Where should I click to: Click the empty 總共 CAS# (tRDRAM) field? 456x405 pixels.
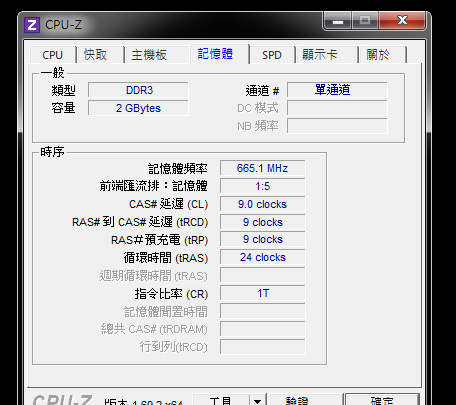pyautogui.click(x=263, y=329)
